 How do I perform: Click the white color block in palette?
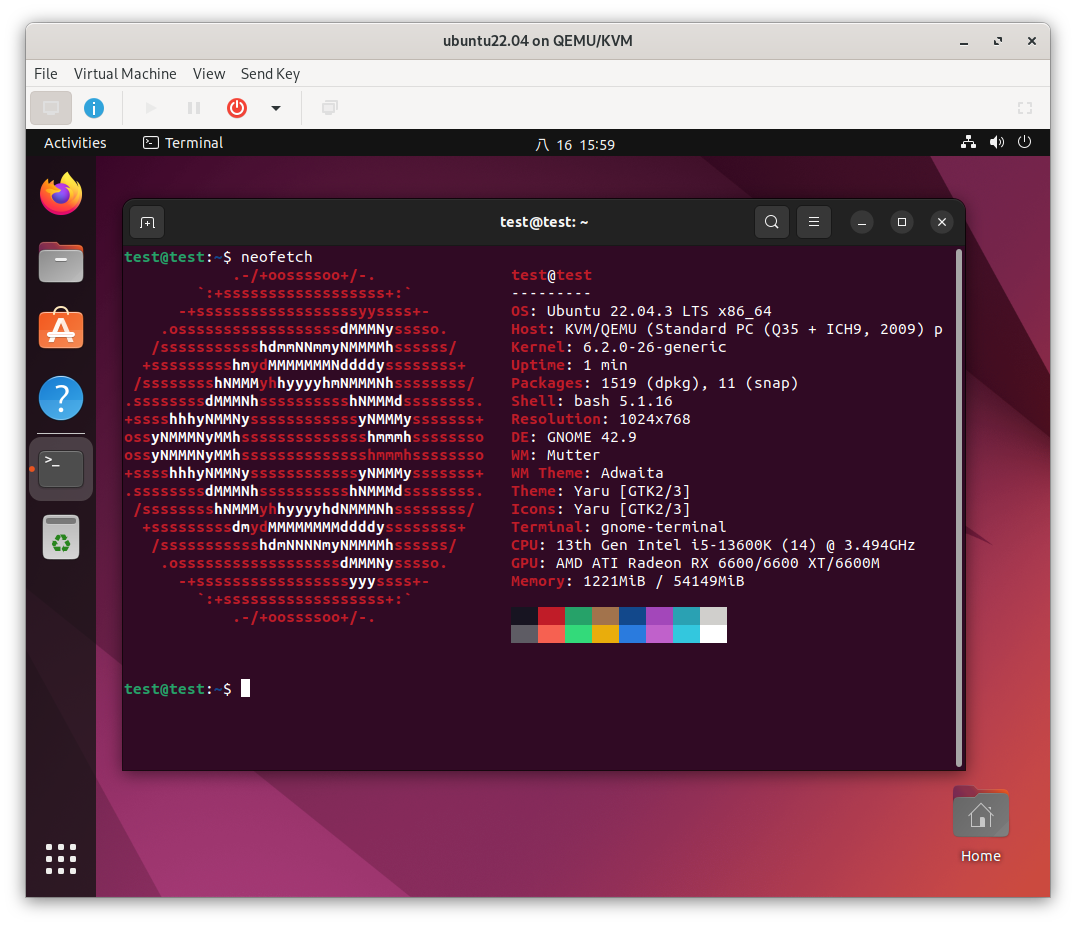(x=713, y=634)
